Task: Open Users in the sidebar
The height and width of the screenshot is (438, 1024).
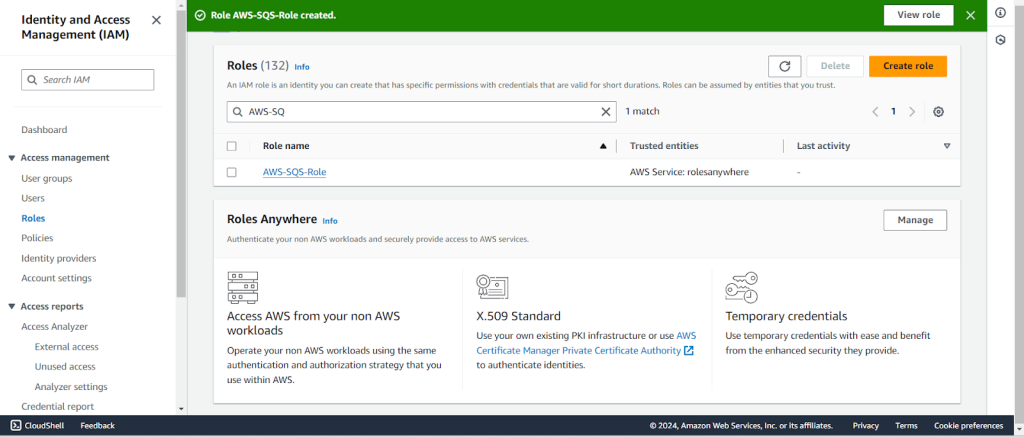Action: pos(33,198)
